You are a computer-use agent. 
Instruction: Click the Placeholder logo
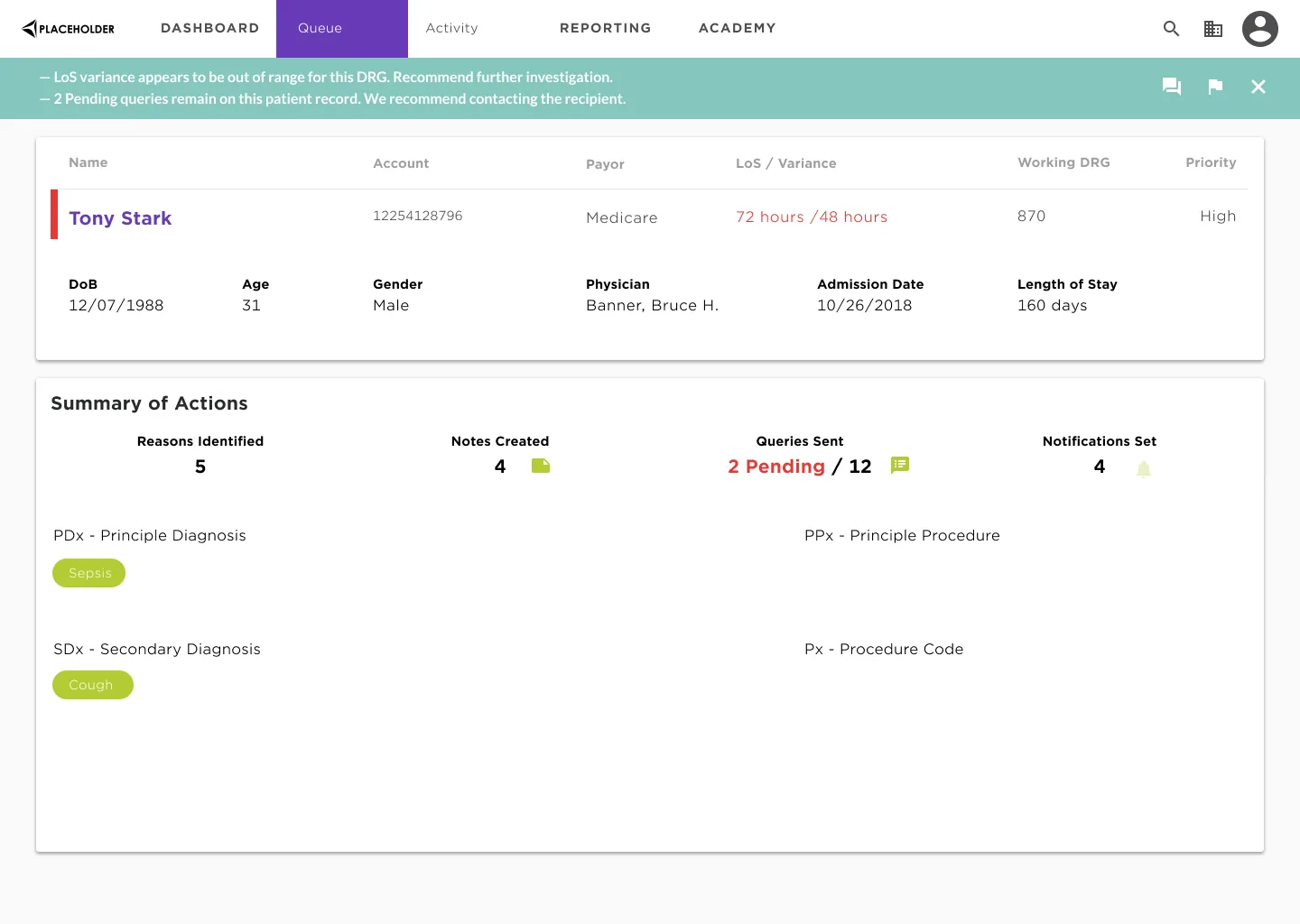pos(69,29)
